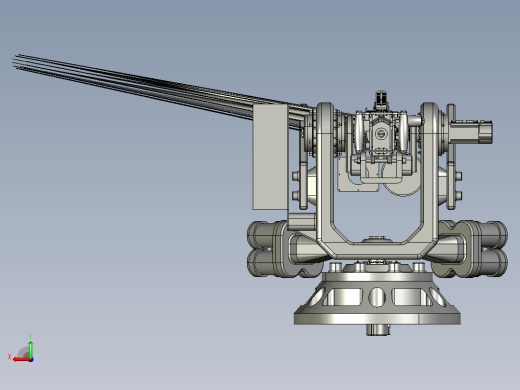
Task: Click the rectangular shield plate beside barrel
Action: tap(270, 157)
